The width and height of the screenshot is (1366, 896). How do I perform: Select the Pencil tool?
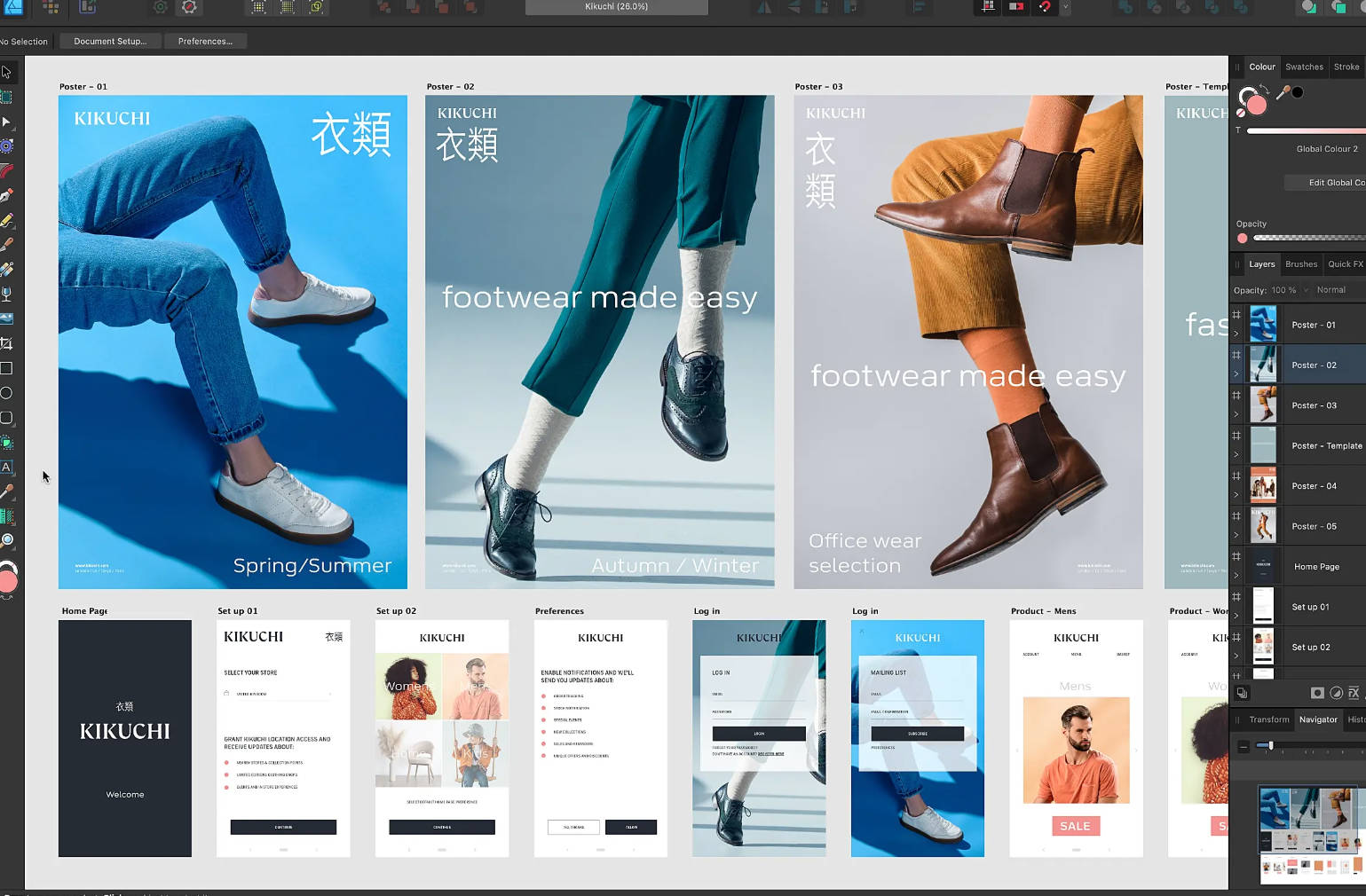coord(7,219)
